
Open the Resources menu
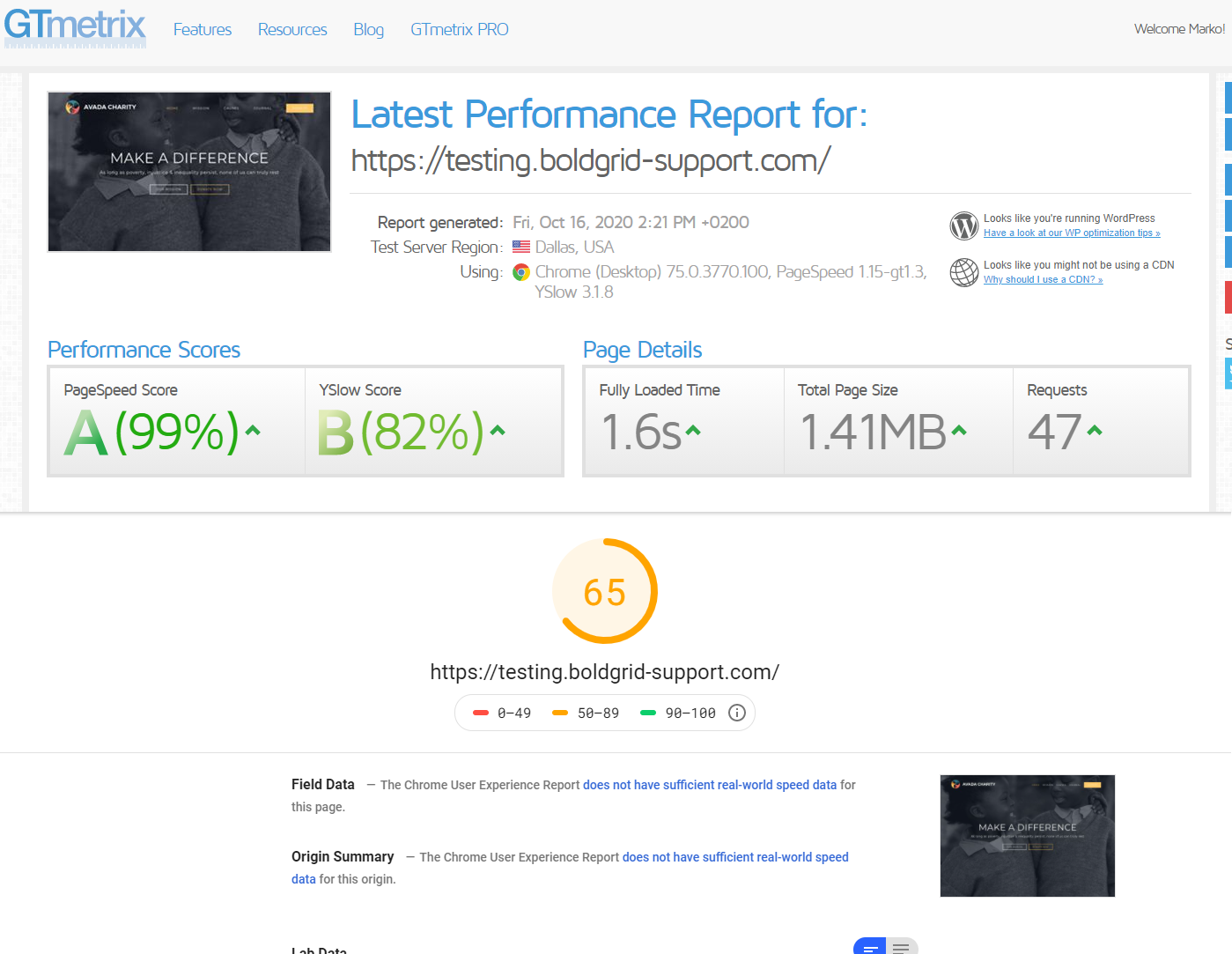point(292,29)
